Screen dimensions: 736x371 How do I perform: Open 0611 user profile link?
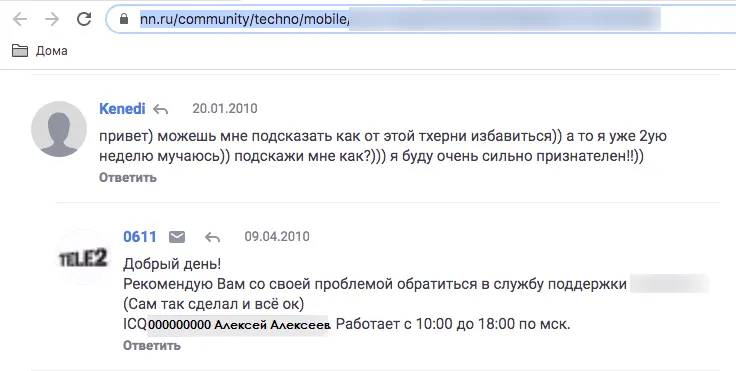point(140,237)
